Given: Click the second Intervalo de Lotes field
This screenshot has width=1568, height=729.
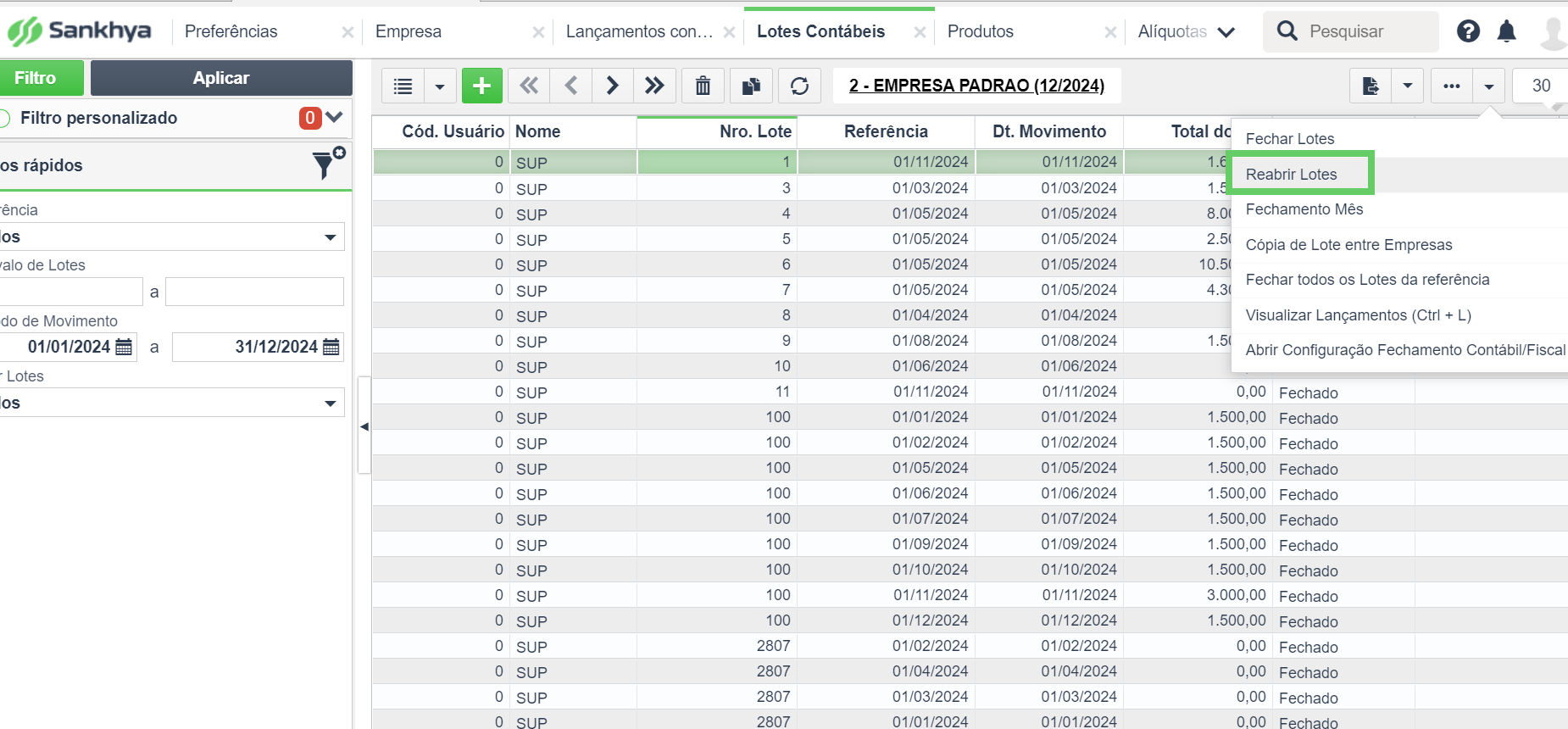Looking at the screenshot, I should [x=254, y=292].
